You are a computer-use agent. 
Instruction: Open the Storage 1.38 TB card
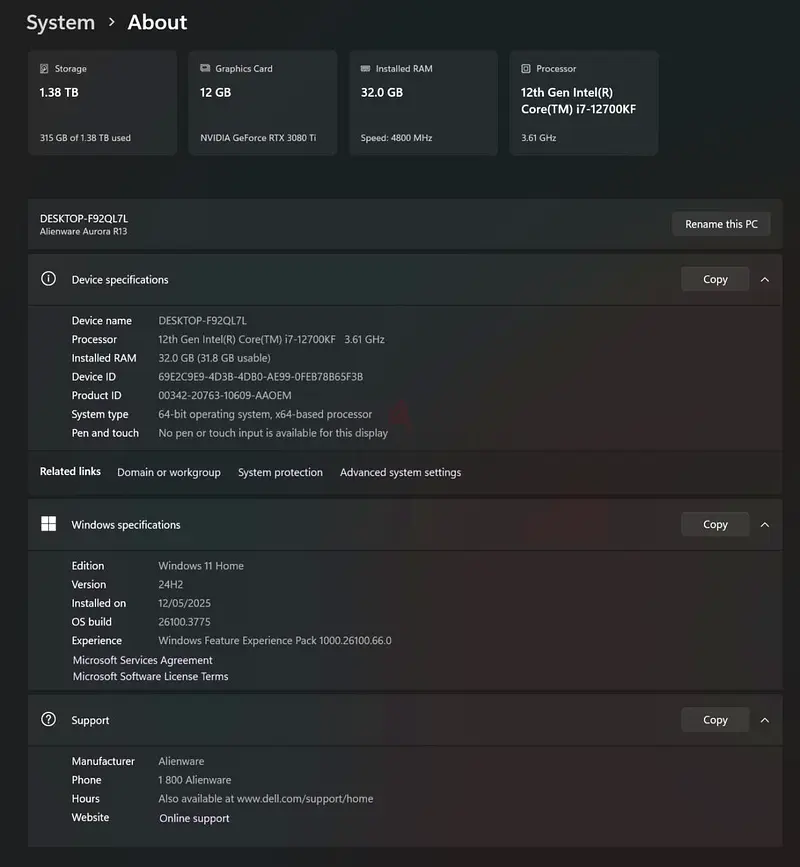click(102, 103)
